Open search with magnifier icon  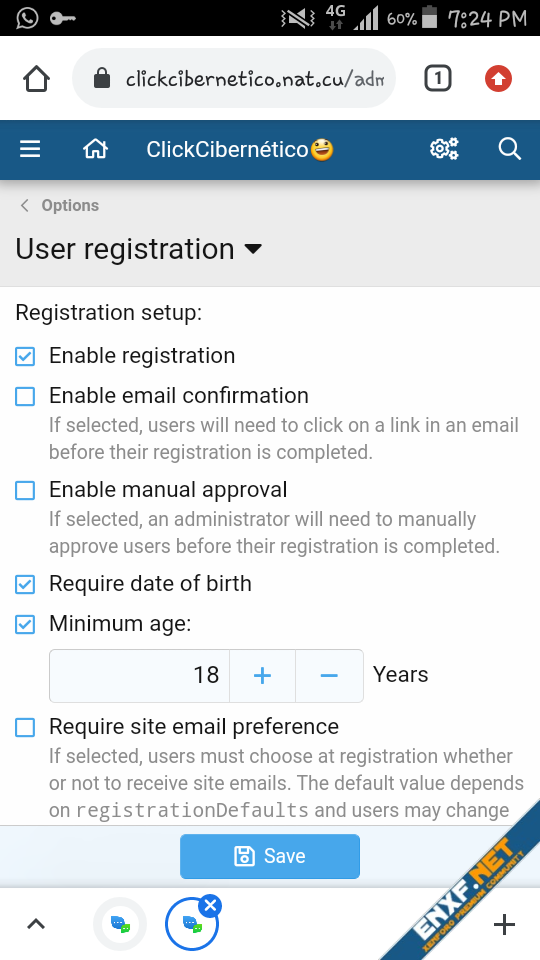[509, 149]
